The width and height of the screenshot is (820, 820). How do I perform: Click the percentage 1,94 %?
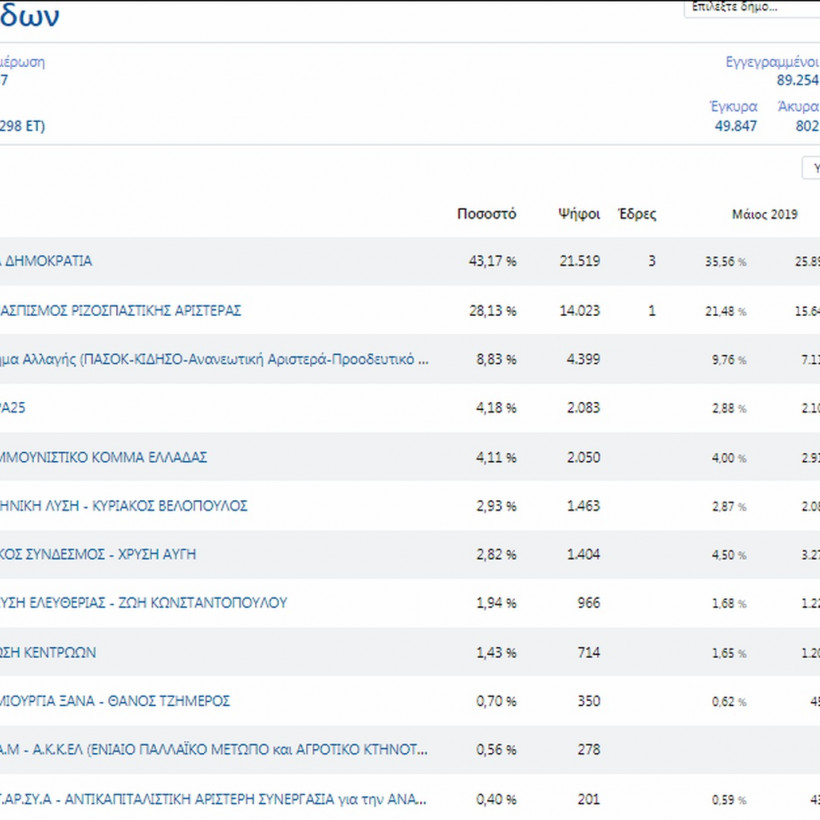click(x=496, y=603)
